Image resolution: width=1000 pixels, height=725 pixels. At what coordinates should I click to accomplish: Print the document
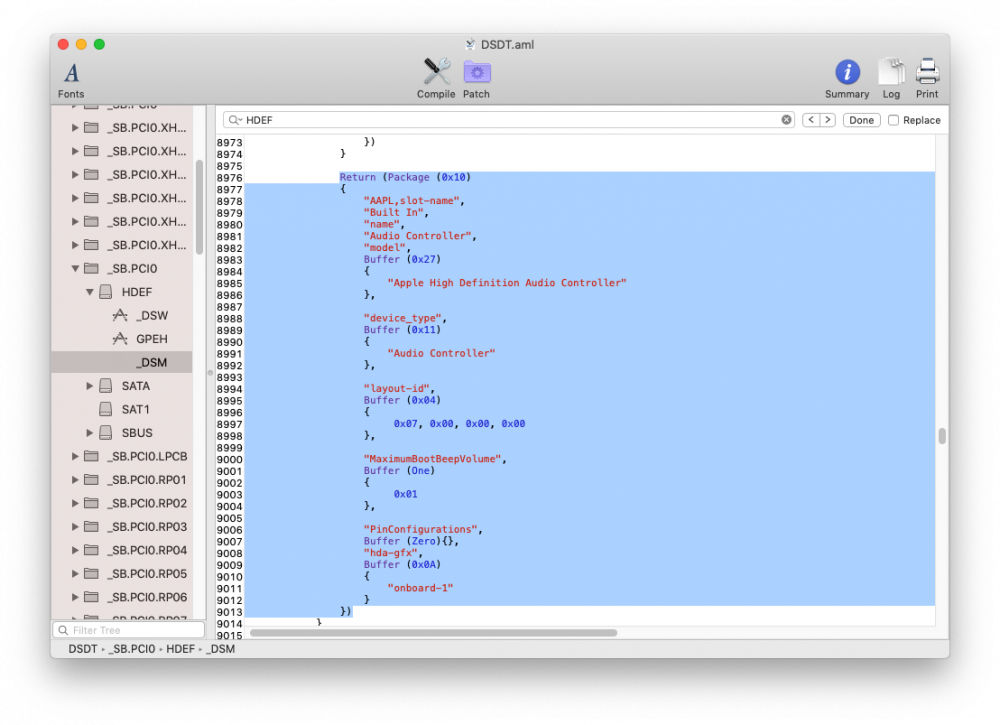click(927, 79)
